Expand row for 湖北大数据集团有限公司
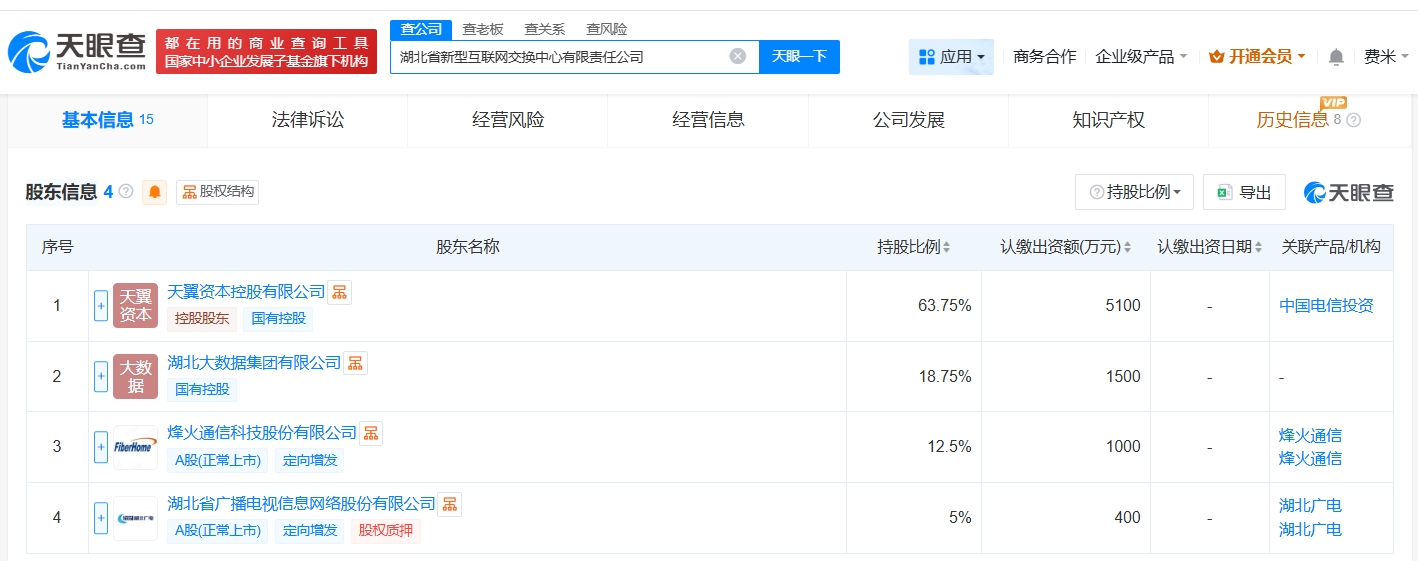This screenshot has height=561, width=1418. coord(101,376)
